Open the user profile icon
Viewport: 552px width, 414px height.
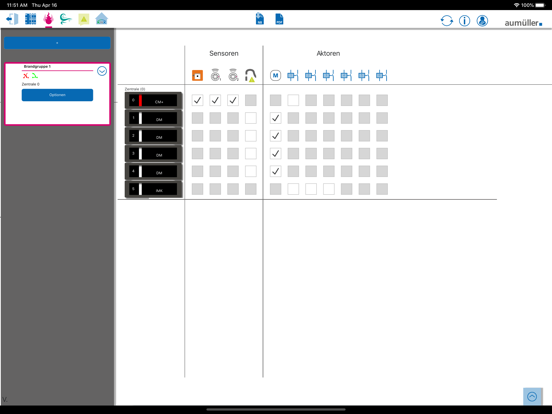(x=482, y=21)
